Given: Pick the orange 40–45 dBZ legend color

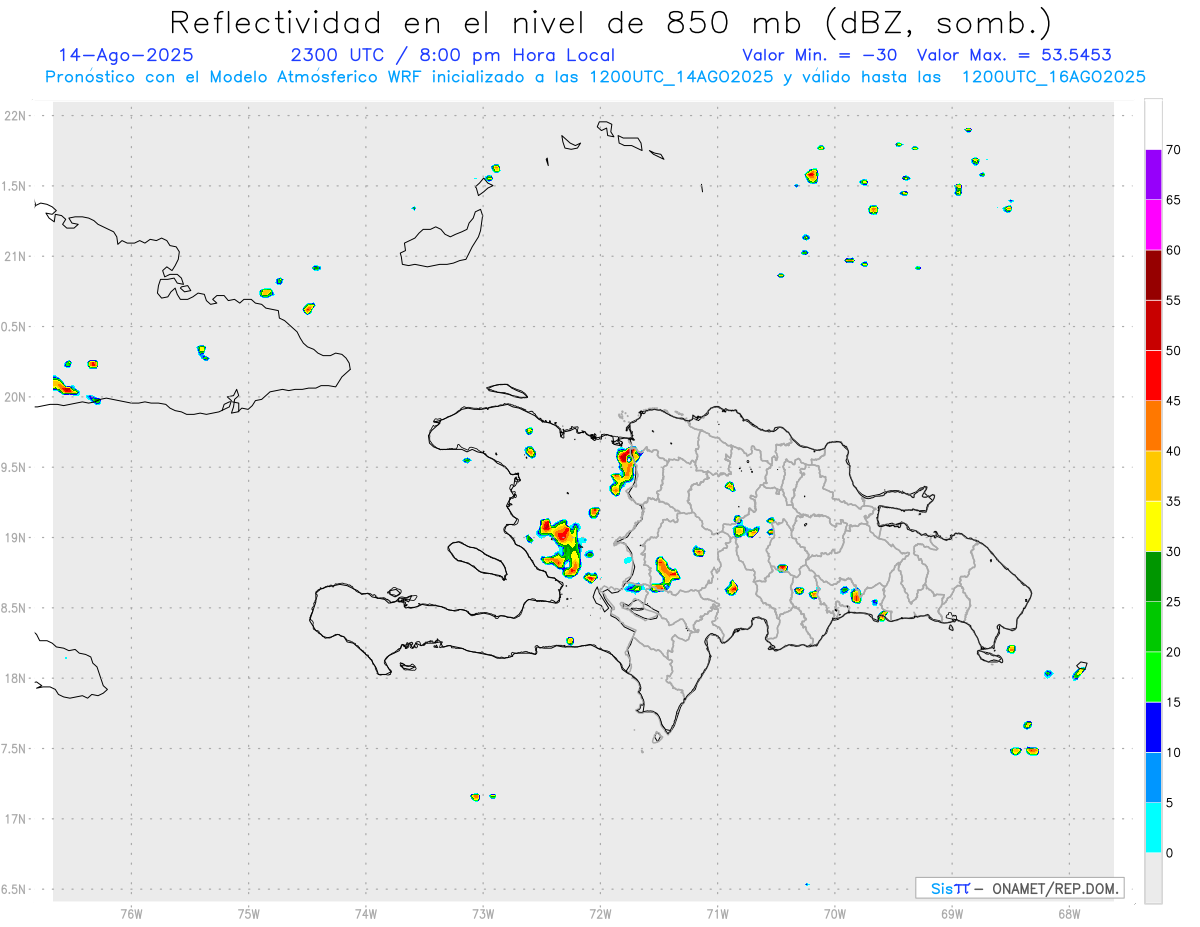Looking at the screenshot, I should 1153,426.
